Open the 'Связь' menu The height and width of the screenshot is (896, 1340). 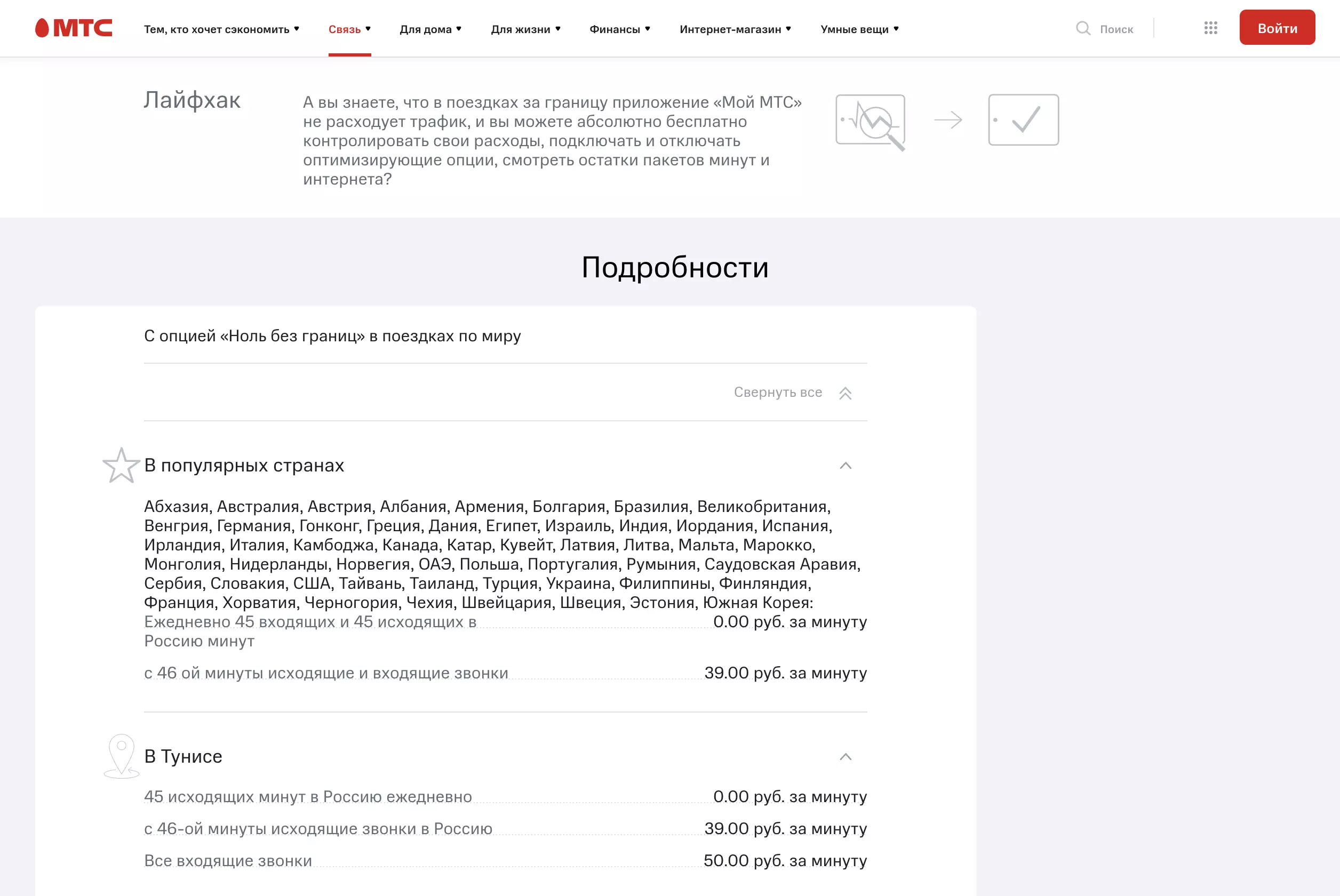pos(350,29)
